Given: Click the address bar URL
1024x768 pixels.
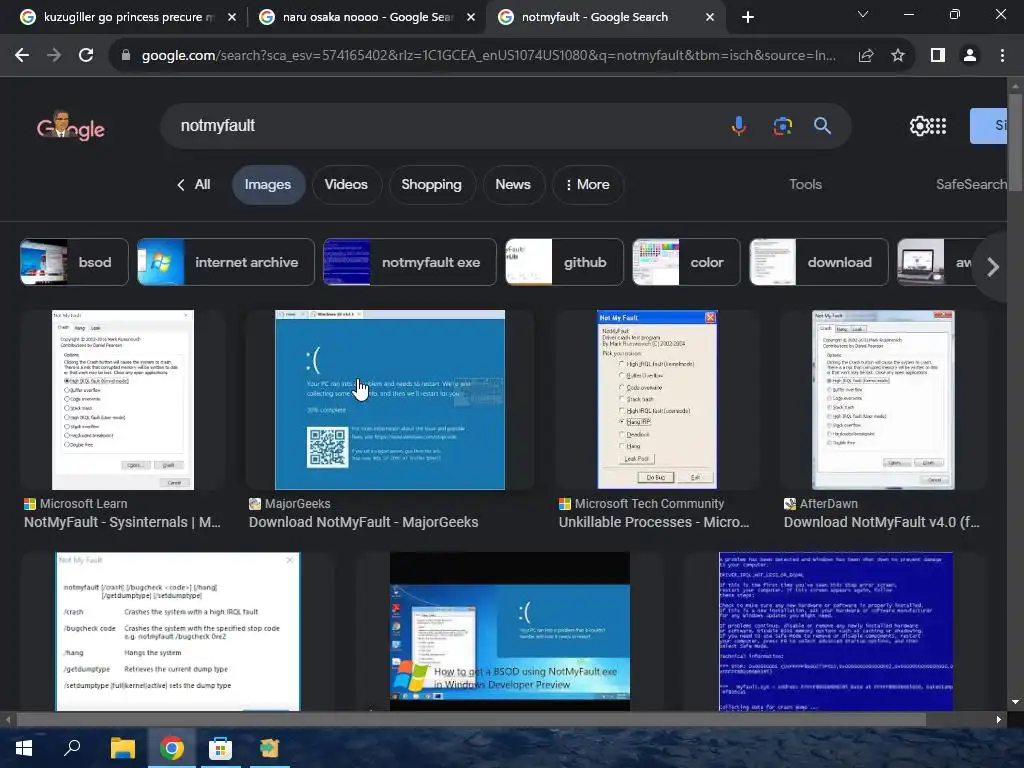Looking at the screenshot, I should pyautogui.click(x=488, y=56).
